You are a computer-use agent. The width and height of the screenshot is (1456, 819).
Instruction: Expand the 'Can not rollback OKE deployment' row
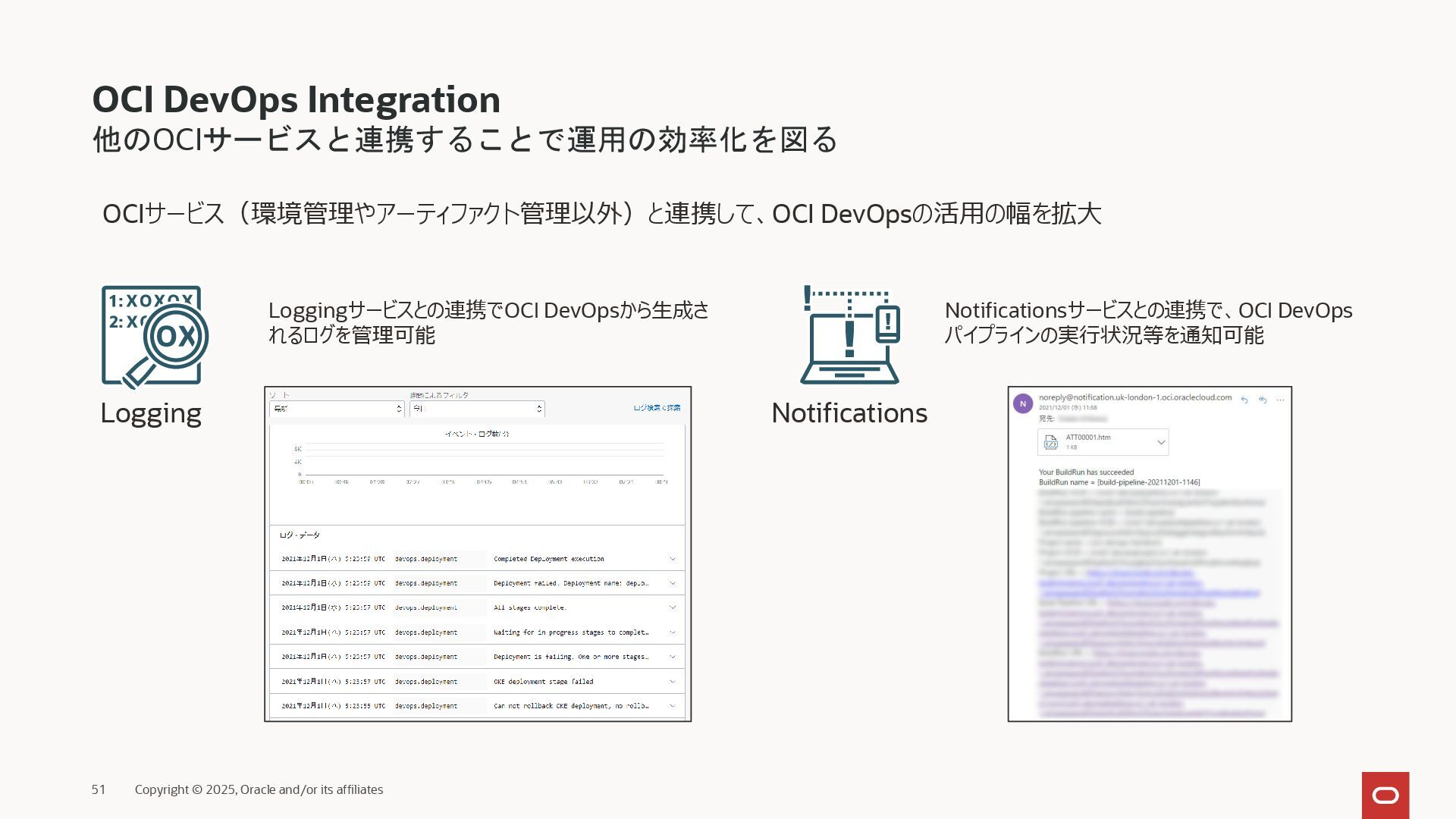(x=672, y=706)
